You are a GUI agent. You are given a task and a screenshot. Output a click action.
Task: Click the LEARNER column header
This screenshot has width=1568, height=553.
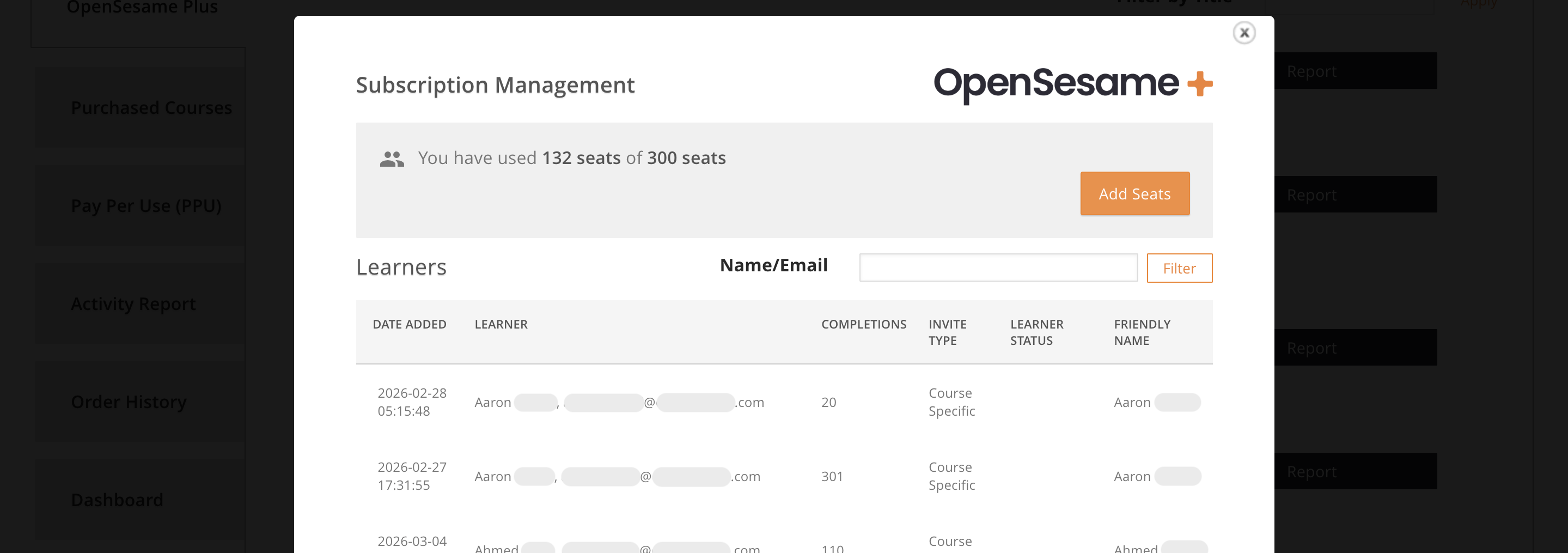click(501, 324)
